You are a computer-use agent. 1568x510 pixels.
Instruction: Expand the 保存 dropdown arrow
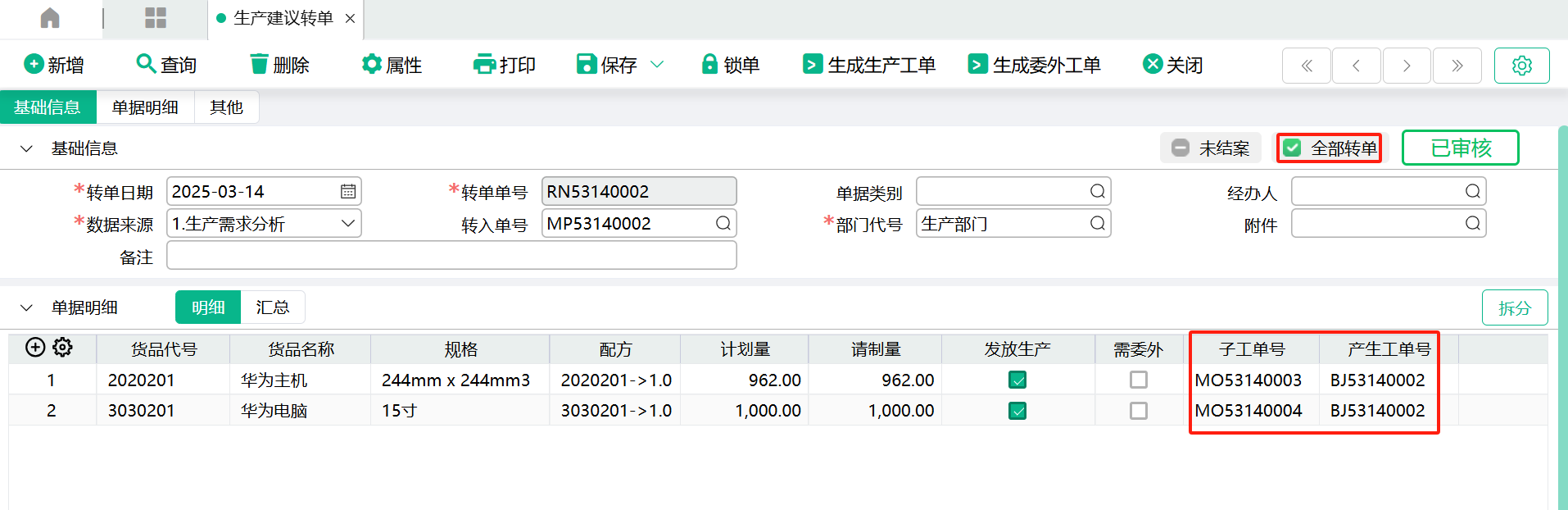click(657, 64)
